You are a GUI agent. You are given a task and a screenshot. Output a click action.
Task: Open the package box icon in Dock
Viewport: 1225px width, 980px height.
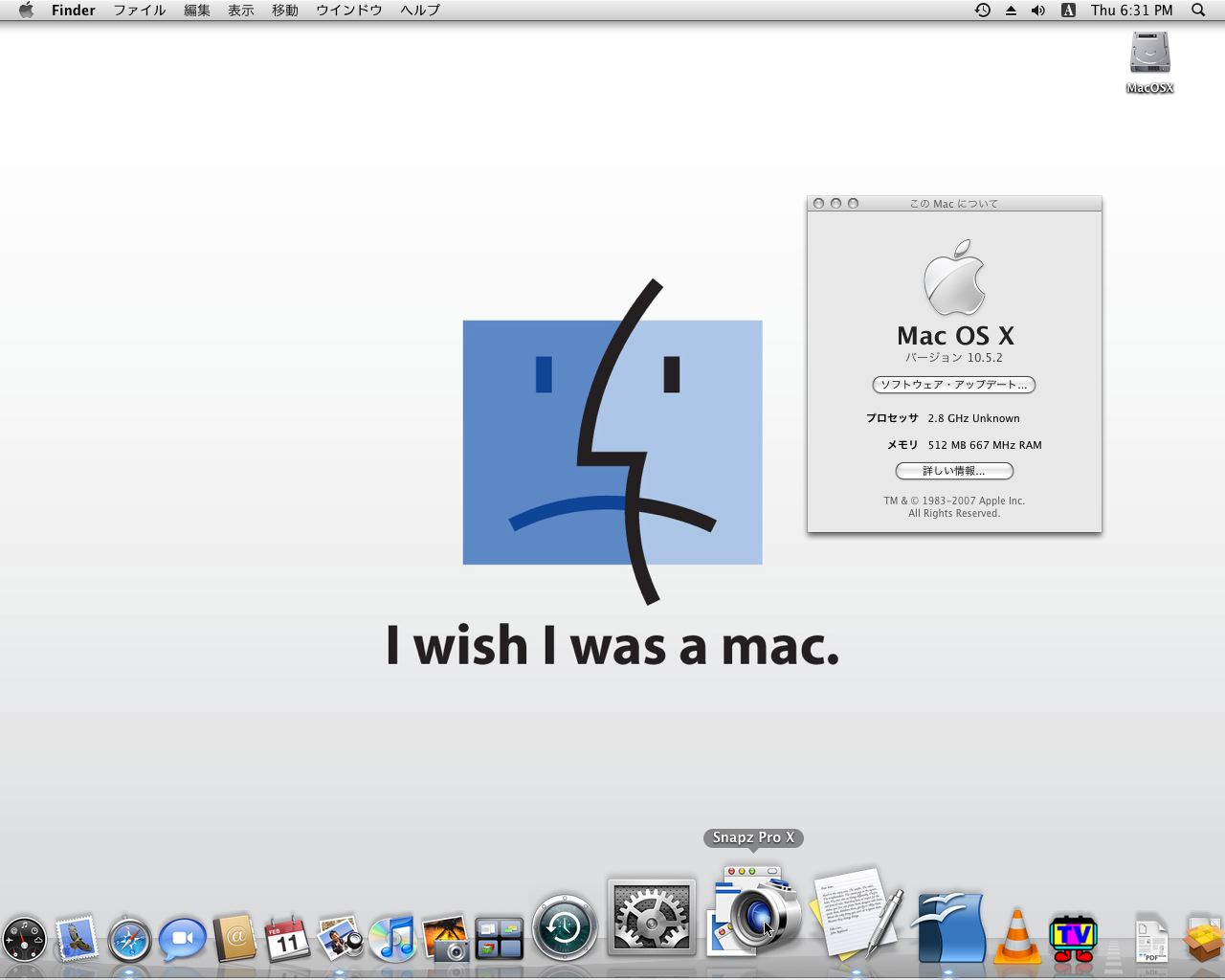click(x=1204, y=938)
